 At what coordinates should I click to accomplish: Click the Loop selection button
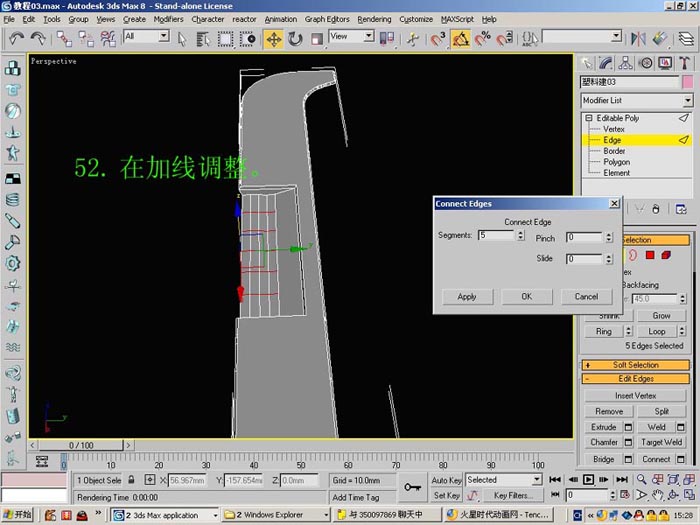657,331
